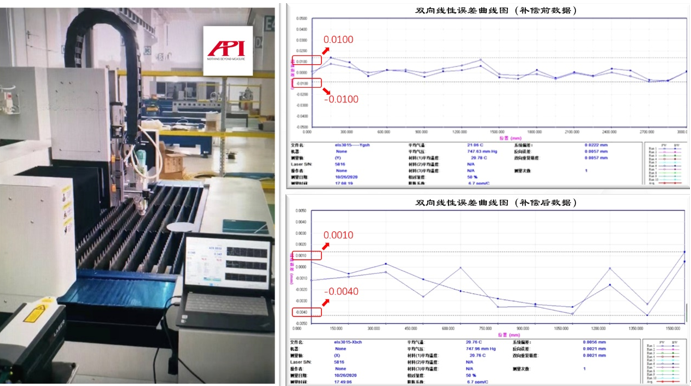Viewport: 691px width, 386px height.
Task: Click the red box around 0.0100 axis label
Action: pyautogui.click(x=307, y=61)
